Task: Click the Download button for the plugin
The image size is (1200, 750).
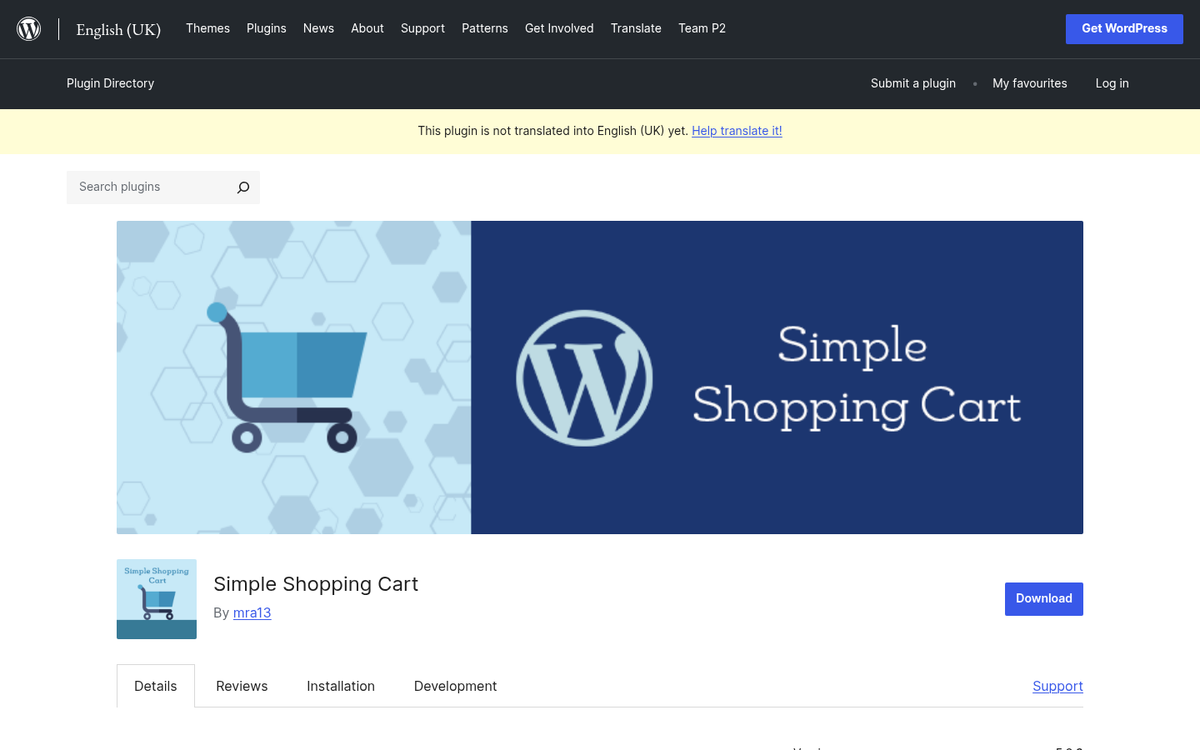Action: click(x=1044, y=598)
